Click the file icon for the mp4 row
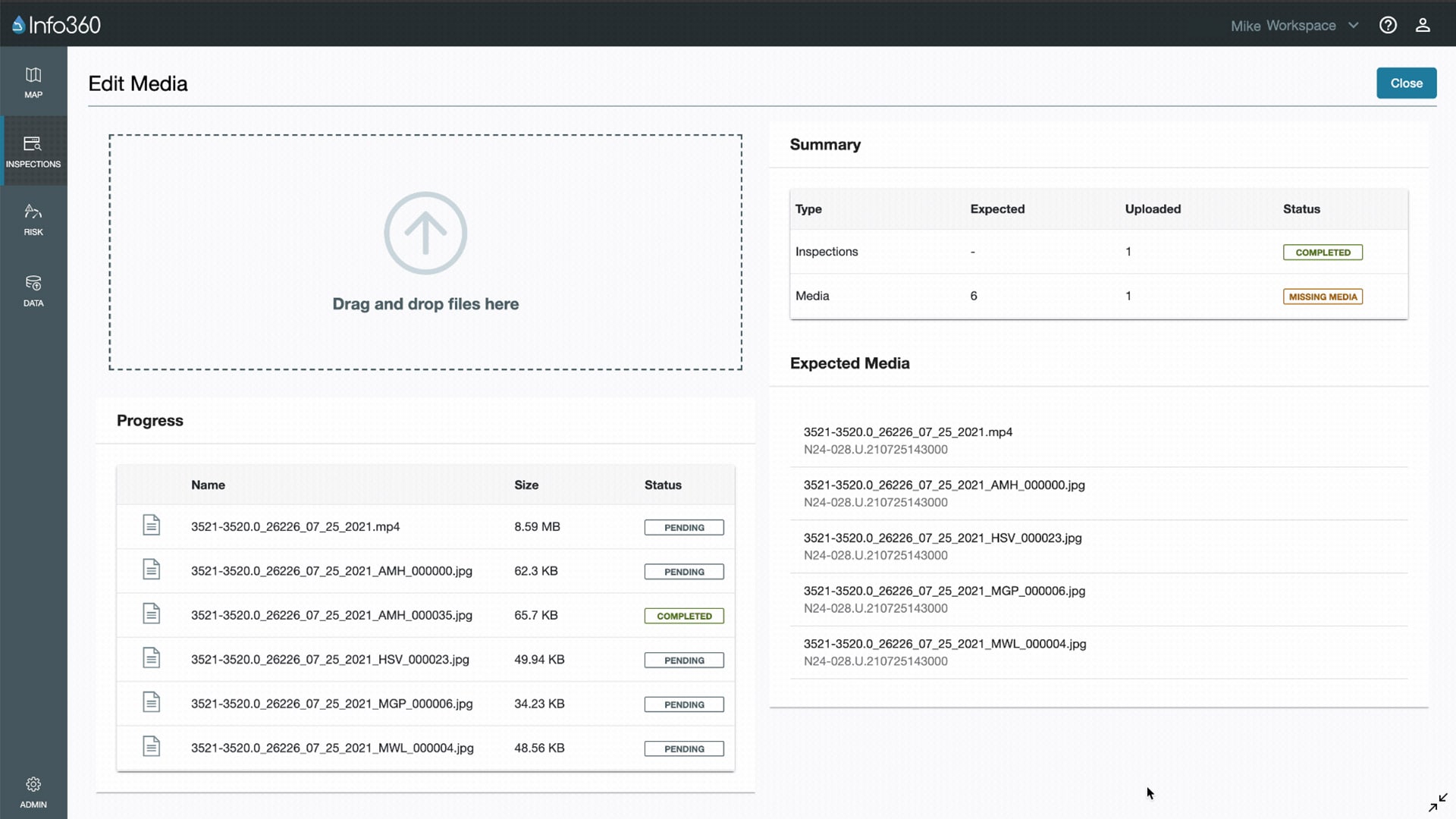Viewport: 1456px width, 819px height. coord(152,526)
